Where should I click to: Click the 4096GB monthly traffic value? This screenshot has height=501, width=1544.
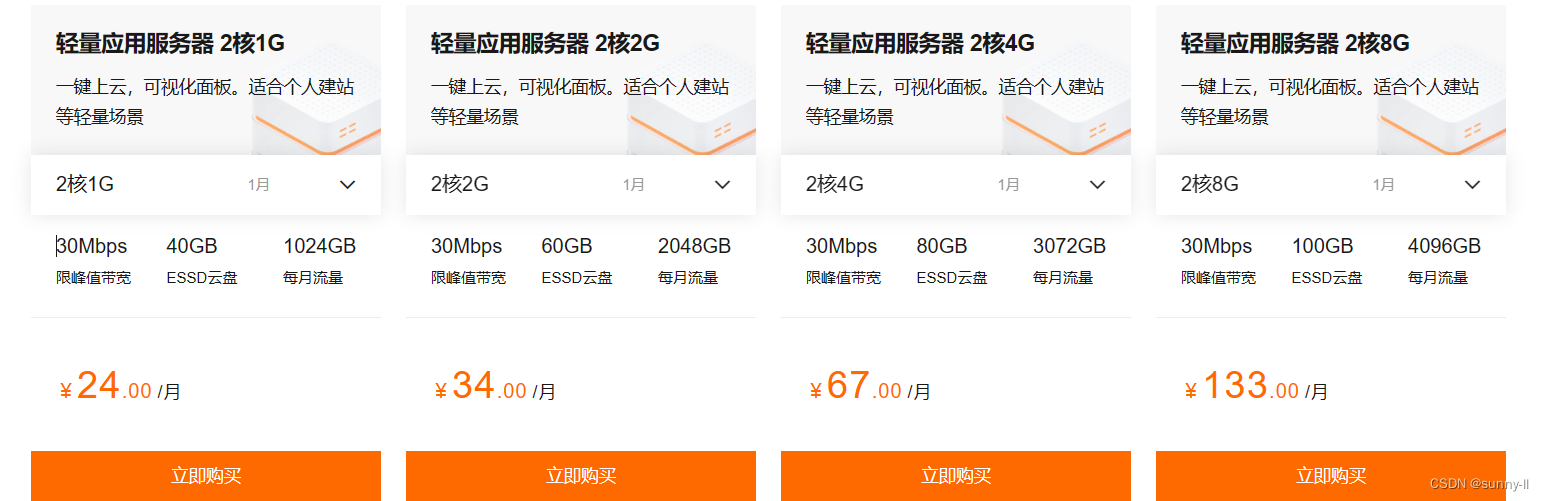(1444, 246)
